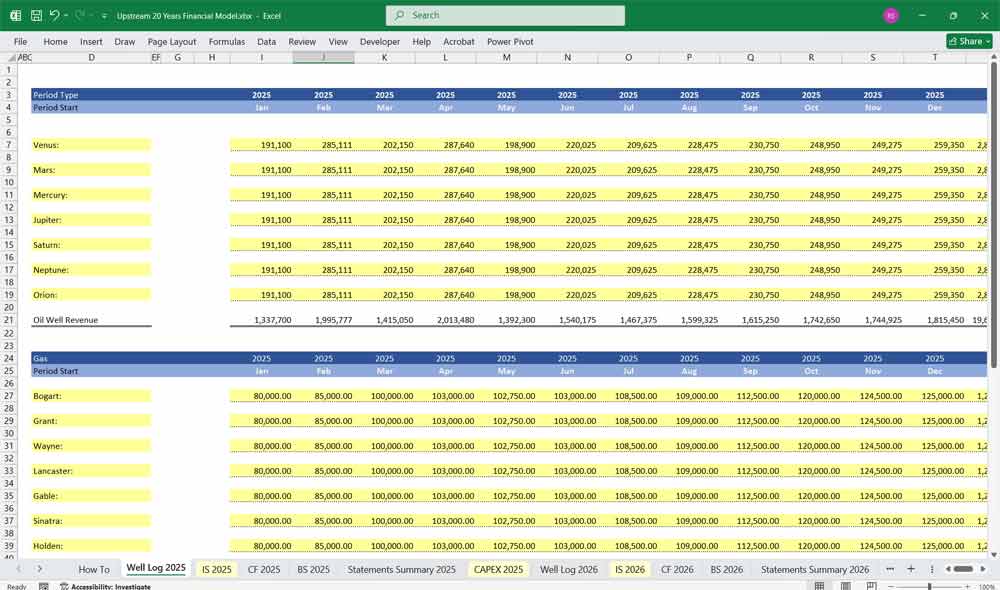The height and width of the screenshot is (590, 1000).
Task: Click the more sheets ellipsis
Action: click(x=890, y=568)
